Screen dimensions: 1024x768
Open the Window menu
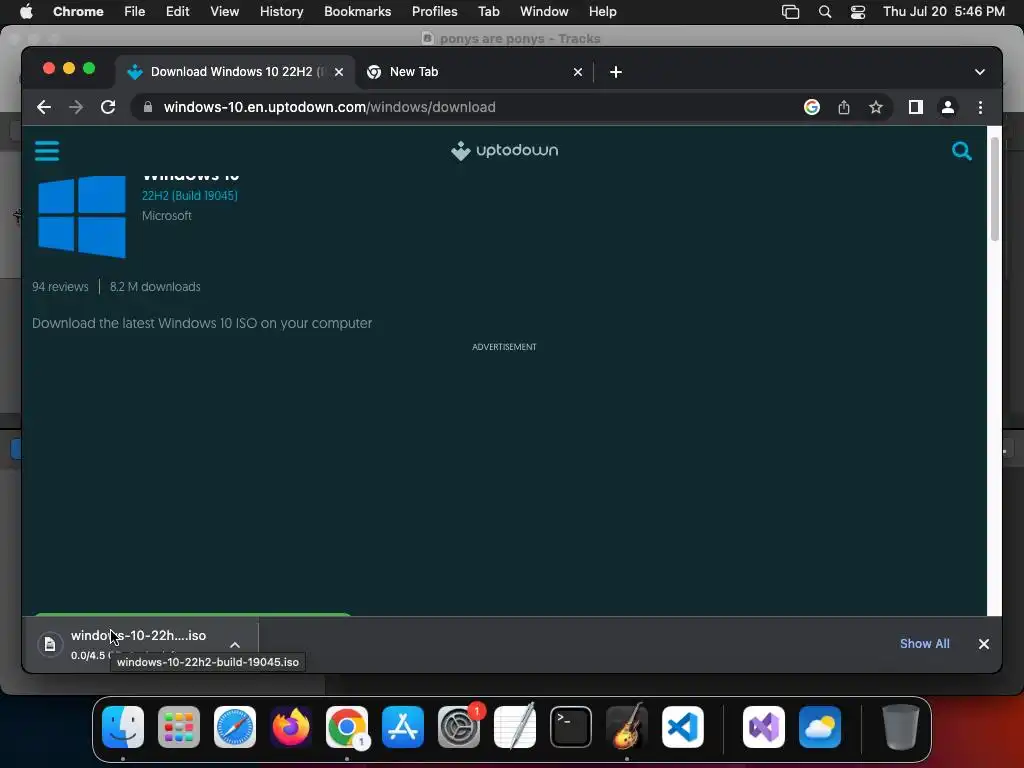[544, 12]
